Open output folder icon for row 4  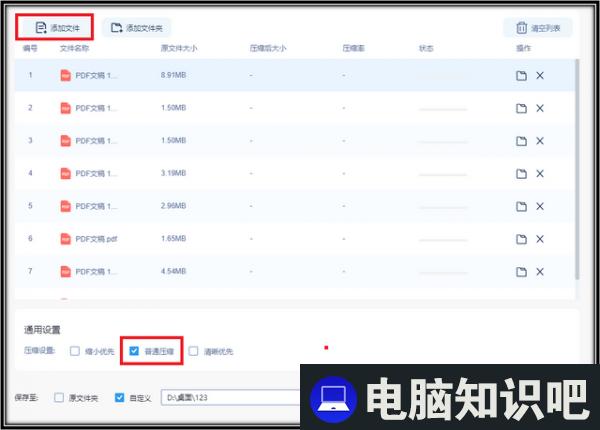(x=521, y=174)
